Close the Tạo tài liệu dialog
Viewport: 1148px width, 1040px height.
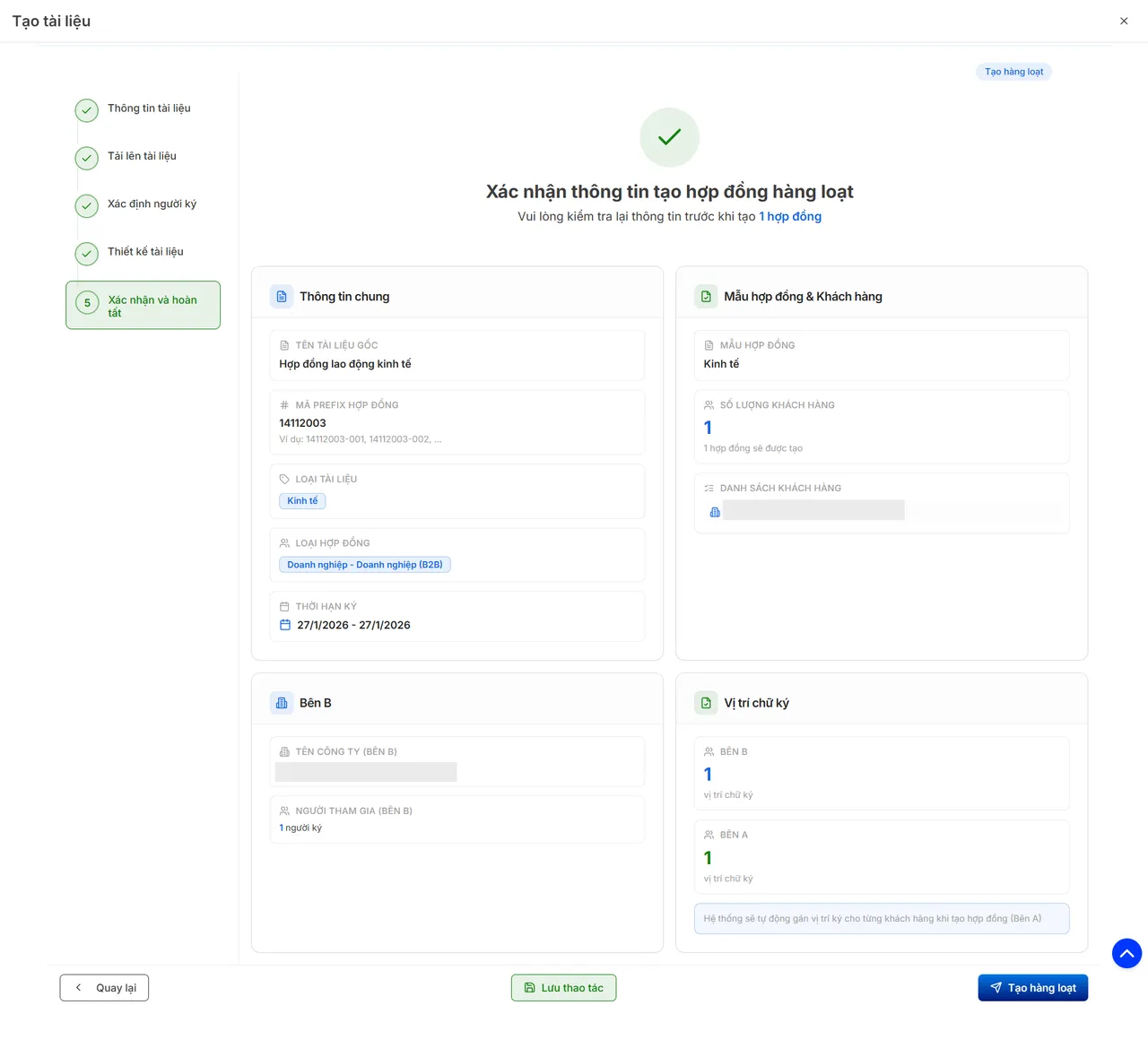point(1124,21)
